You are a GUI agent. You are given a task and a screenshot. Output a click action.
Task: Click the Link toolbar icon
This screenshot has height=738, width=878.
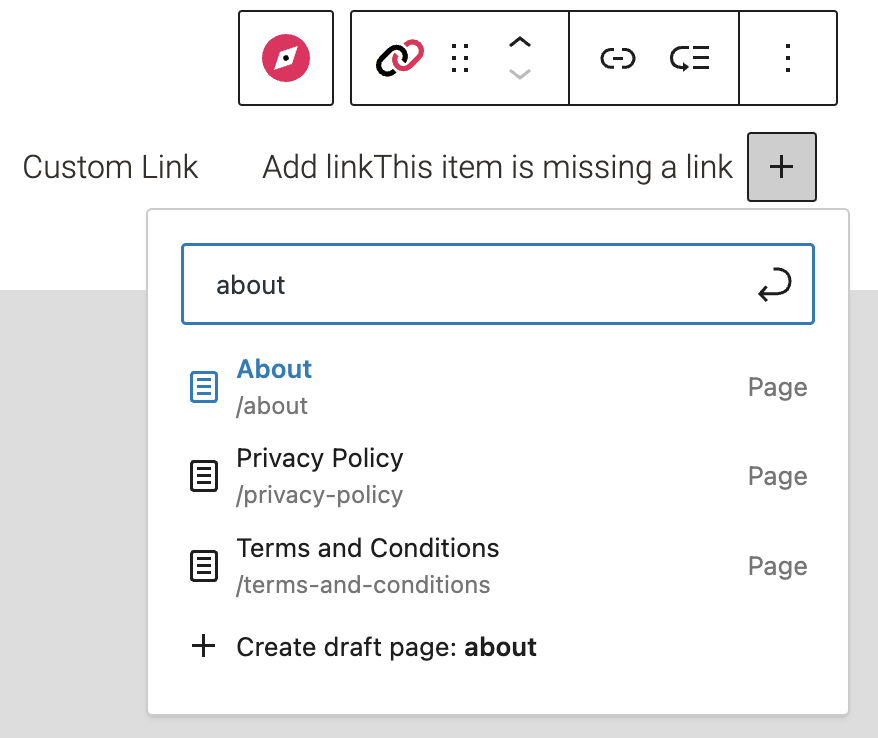tap(617, 58)
